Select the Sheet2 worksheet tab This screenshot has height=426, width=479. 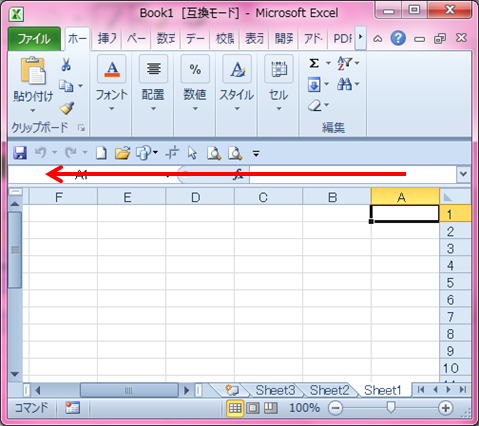point(329,390)
